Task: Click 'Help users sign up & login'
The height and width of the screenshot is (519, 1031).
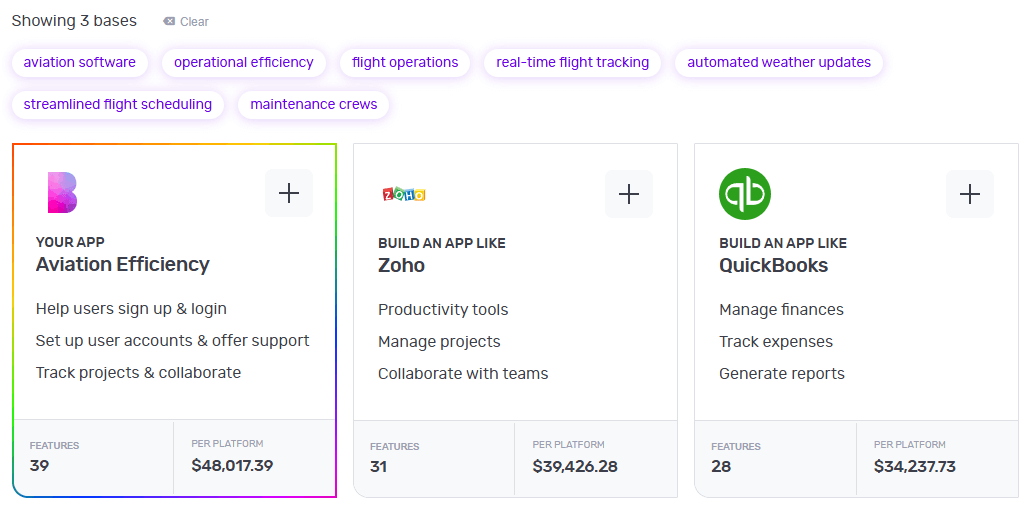Action: (131, 309)
